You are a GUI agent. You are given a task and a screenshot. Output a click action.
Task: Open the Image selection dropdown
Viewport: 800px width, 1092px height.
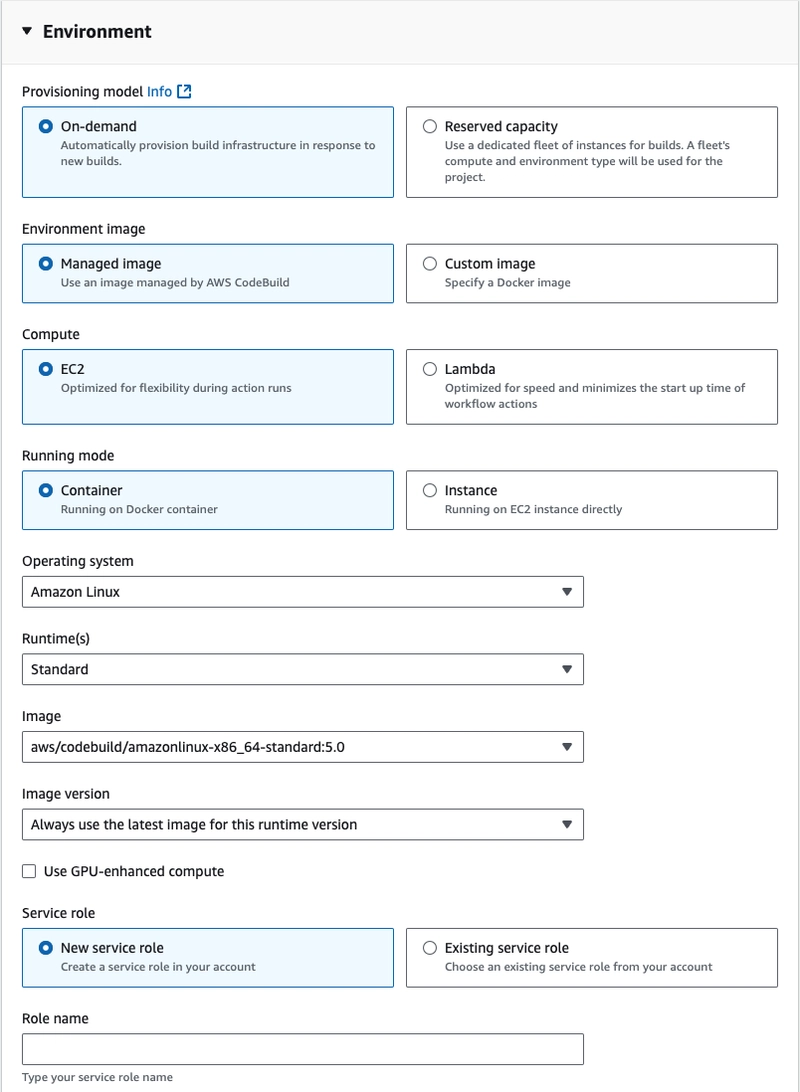coord(303,747)
